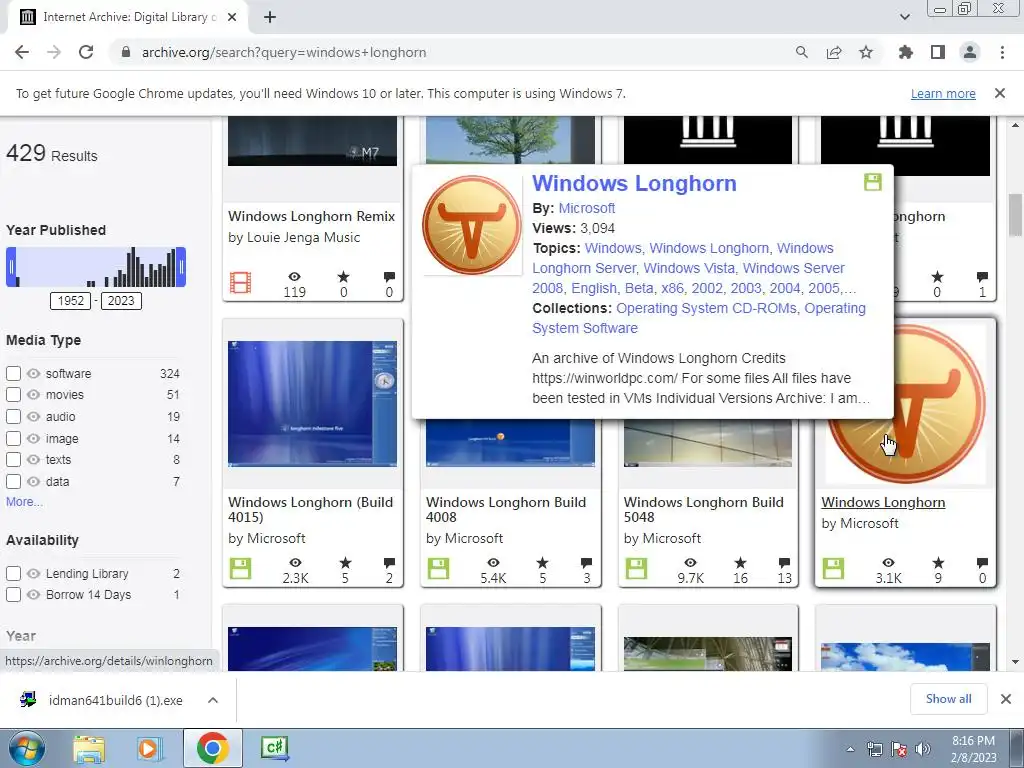The height and width of the screenshot is (768, 1024).
Task: Open the idman641build6 (1).exe download
Action: pos(115,700)
